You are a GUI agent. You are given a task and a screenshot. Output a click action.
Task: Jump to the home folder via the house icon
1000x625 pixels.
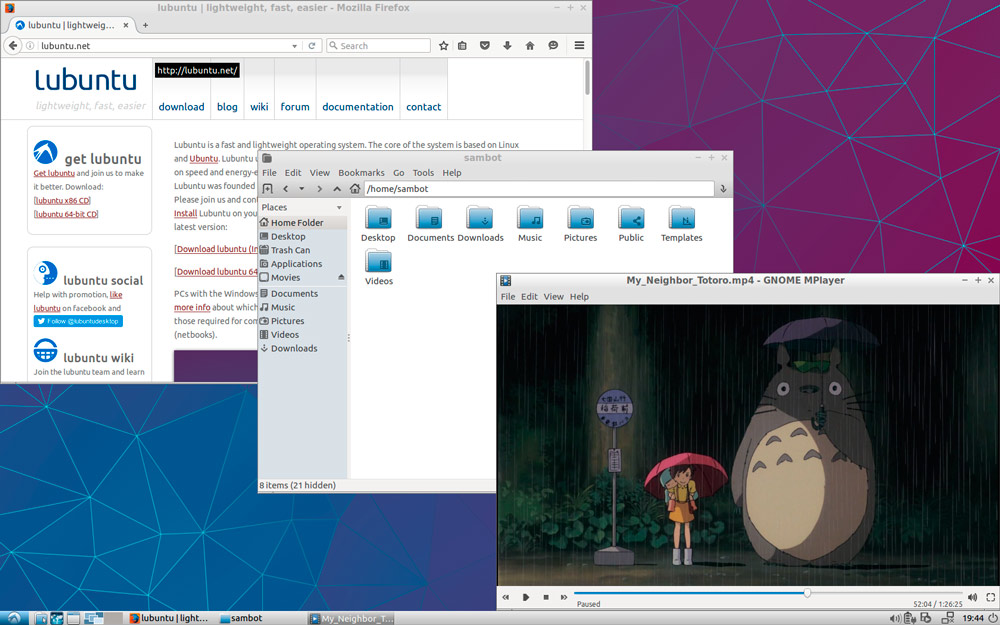tap(355, 189)
